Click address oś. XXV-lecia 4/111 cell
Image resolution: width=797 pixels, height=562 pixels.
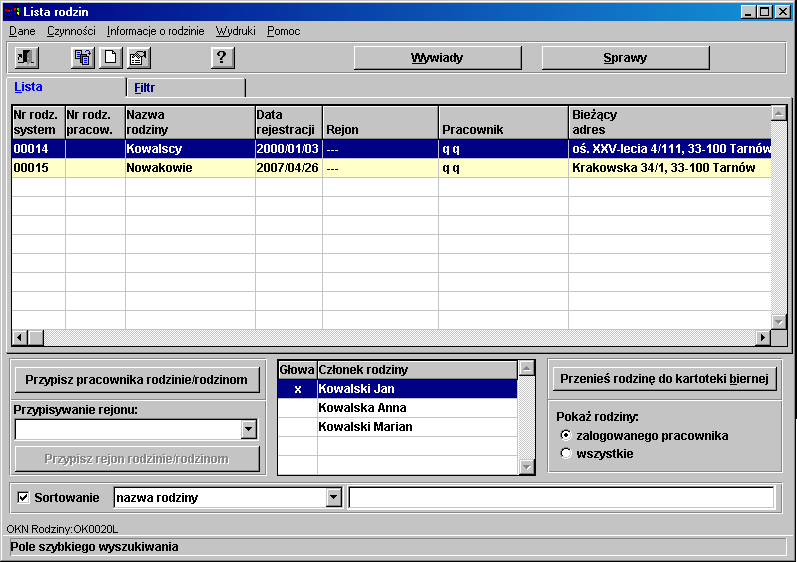[x=669, y=149]
